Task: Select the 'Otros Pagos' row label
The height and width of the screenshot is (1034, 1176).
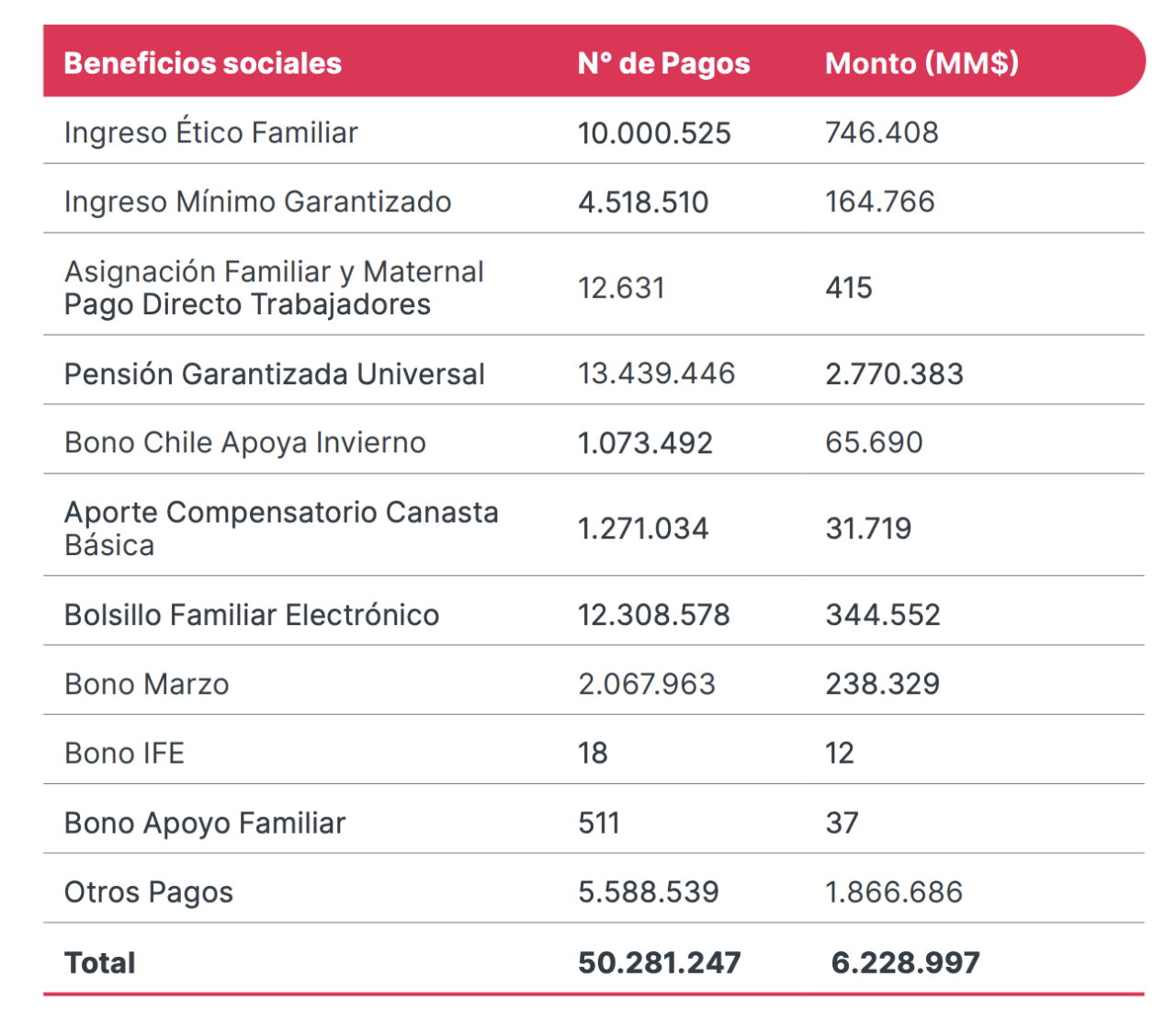Action: click(x=148, y=892)
